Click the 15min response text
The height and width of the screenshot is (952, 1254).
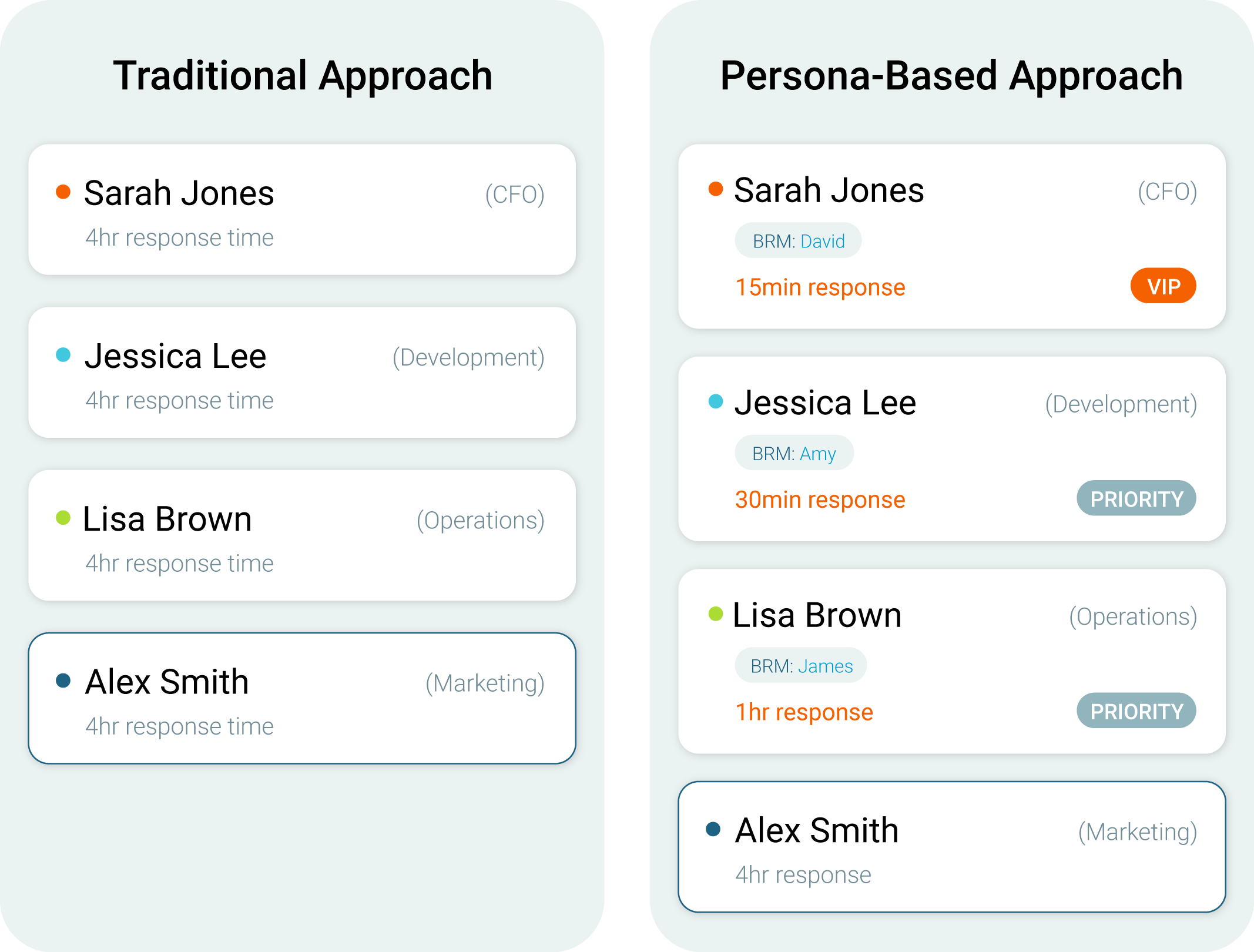(x=820, y=287)
